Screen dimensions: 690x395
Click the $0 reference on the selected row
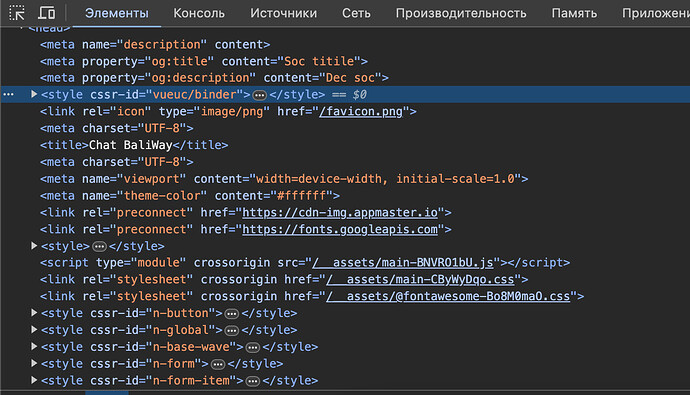click(360, 95)
